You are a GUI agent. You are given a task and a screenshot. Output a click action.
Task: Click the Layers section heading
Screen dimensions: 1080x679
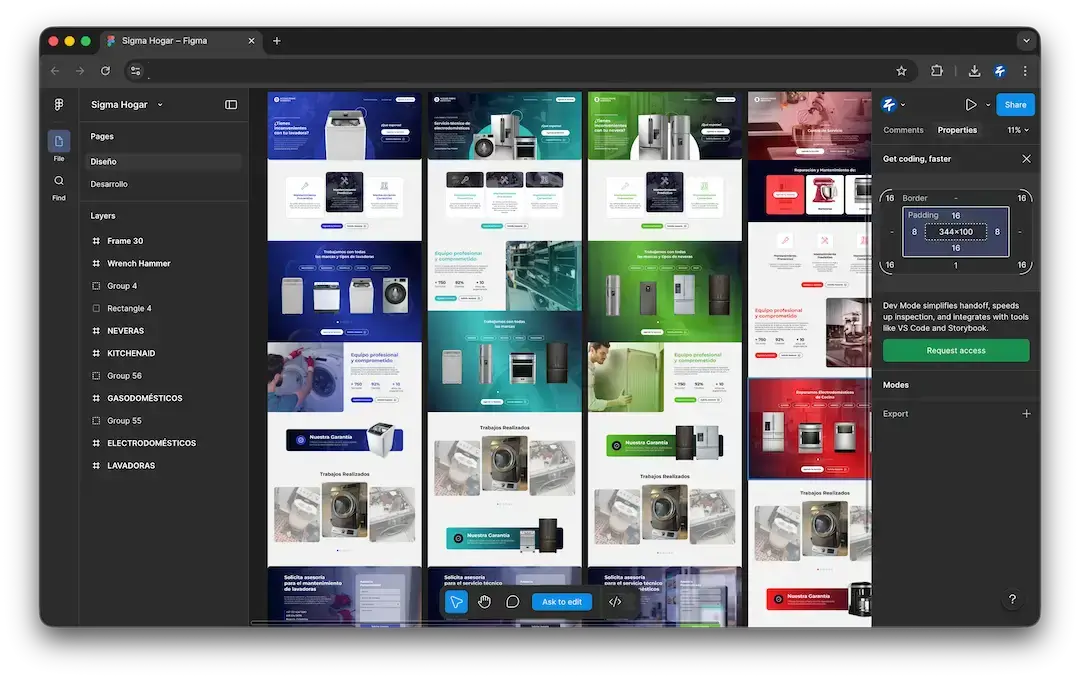[103, 216]
